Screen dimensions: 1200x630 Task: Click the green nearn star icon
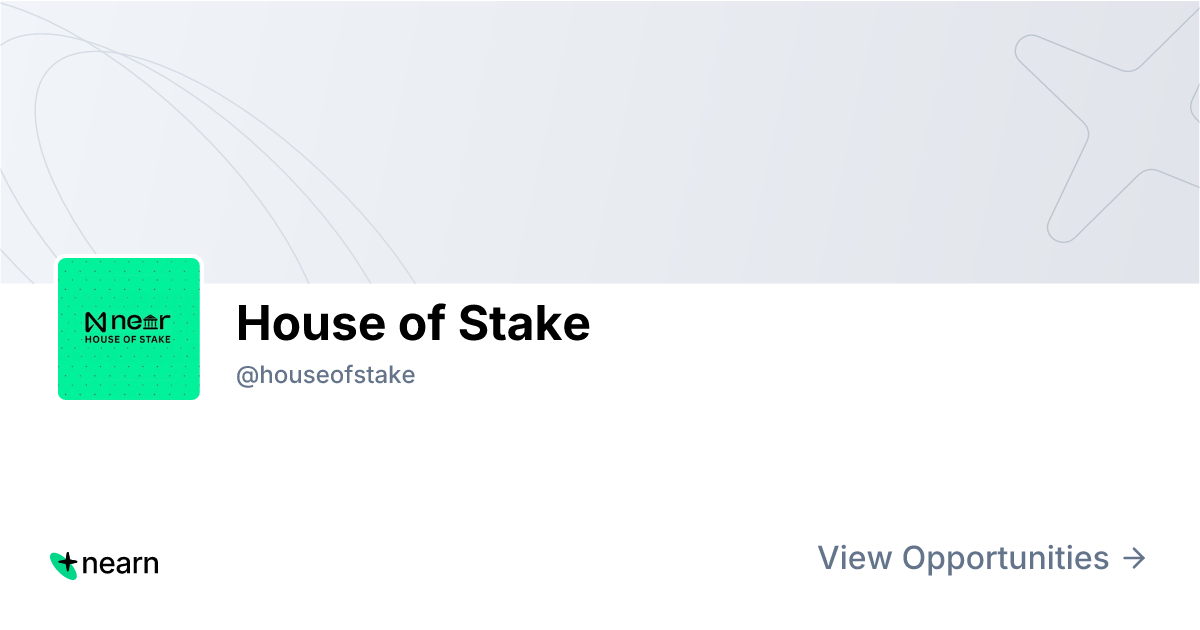tap(64, 564)
